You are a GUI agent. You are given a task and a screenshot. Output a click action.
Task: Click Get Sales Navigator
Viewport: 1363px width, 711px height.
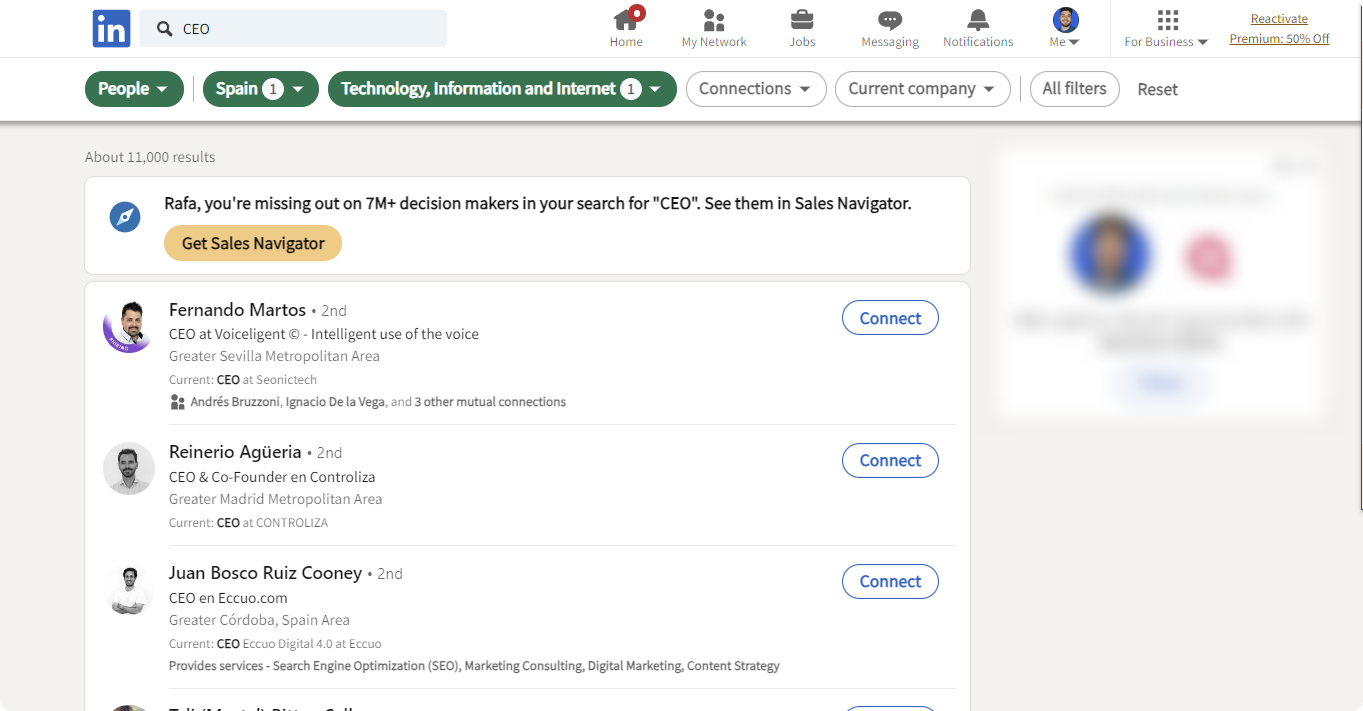252,243
